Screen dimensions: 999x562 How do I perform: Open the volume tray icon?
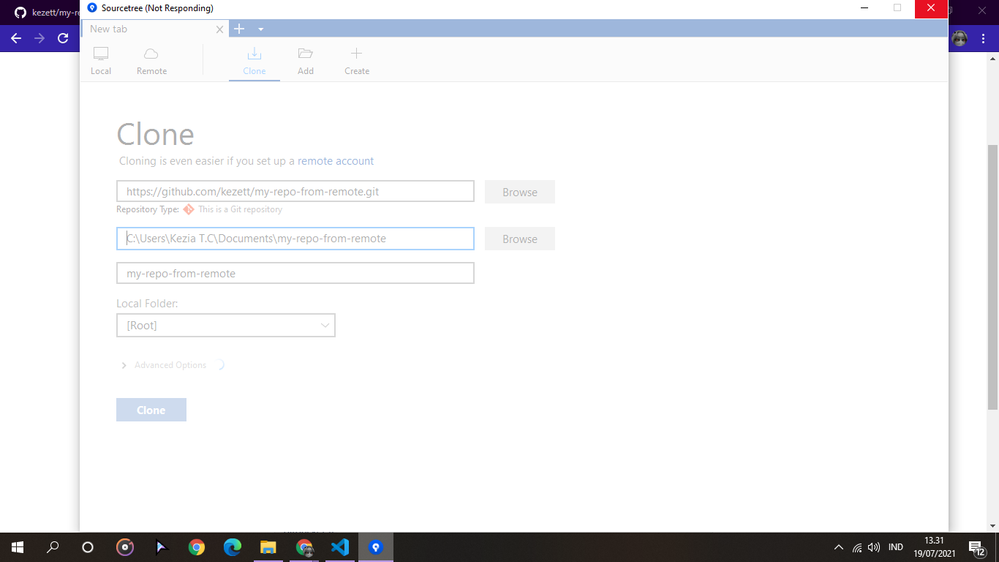pos(874,547)
